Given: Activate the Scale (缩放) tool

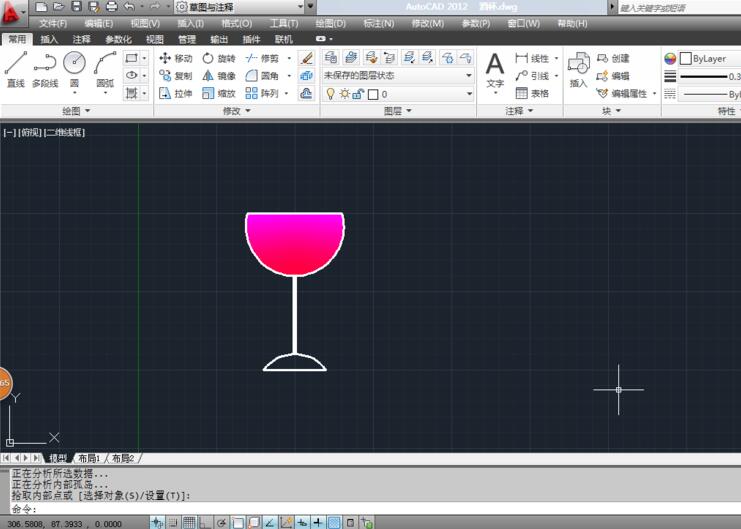Looking at the screenshot, I should [219, 93].
